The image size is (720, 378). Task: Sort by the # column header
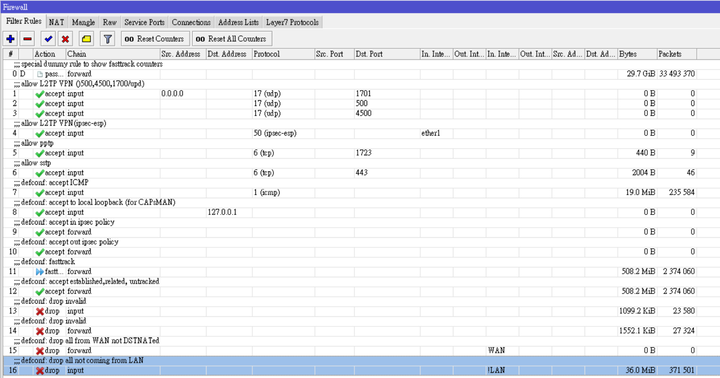click(x=11, y=54)
